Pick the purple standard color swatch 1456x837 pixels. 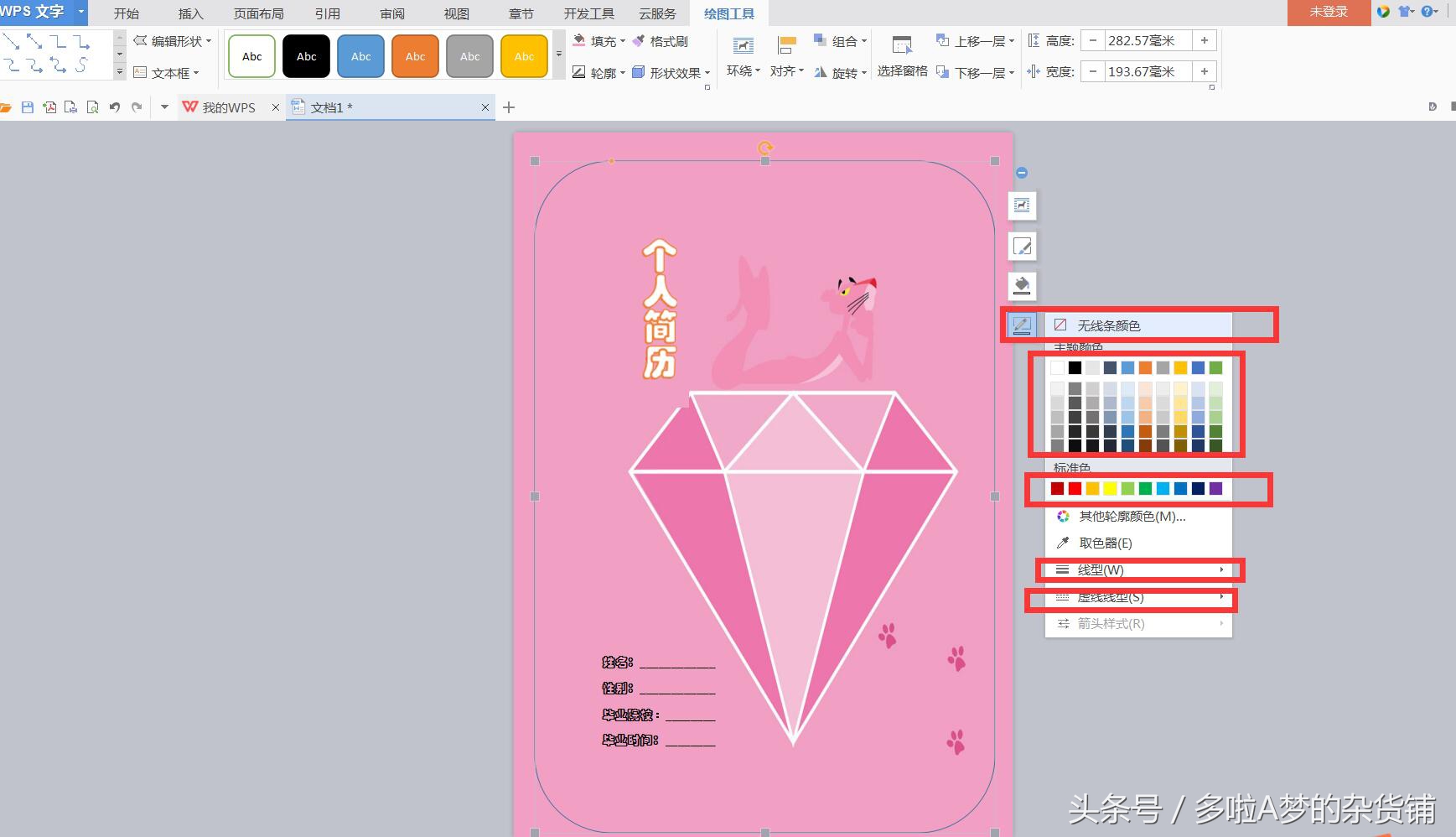pyautogui.click(x=1215, y=488)
